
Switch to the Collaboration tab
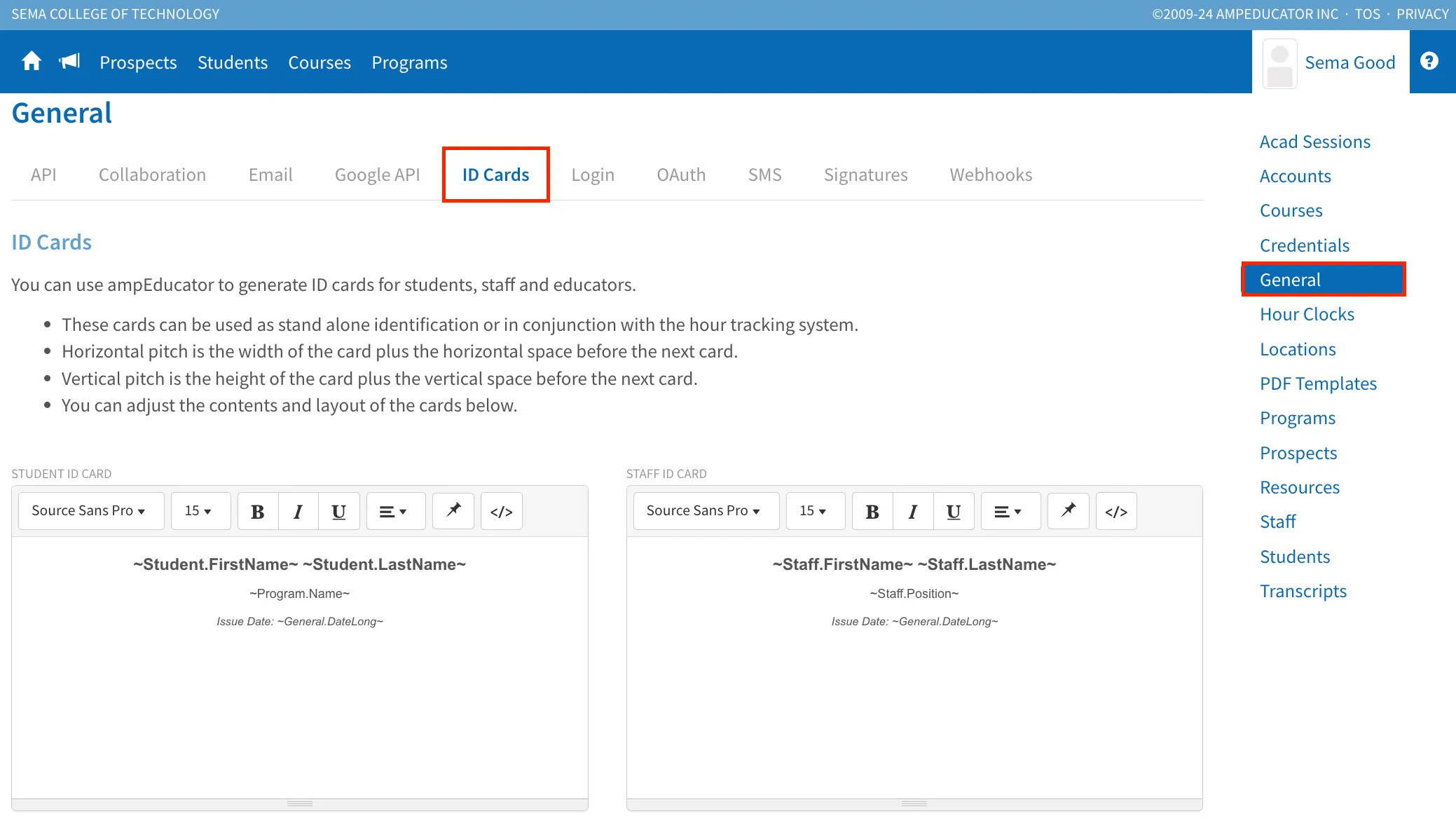coord(152,175)
